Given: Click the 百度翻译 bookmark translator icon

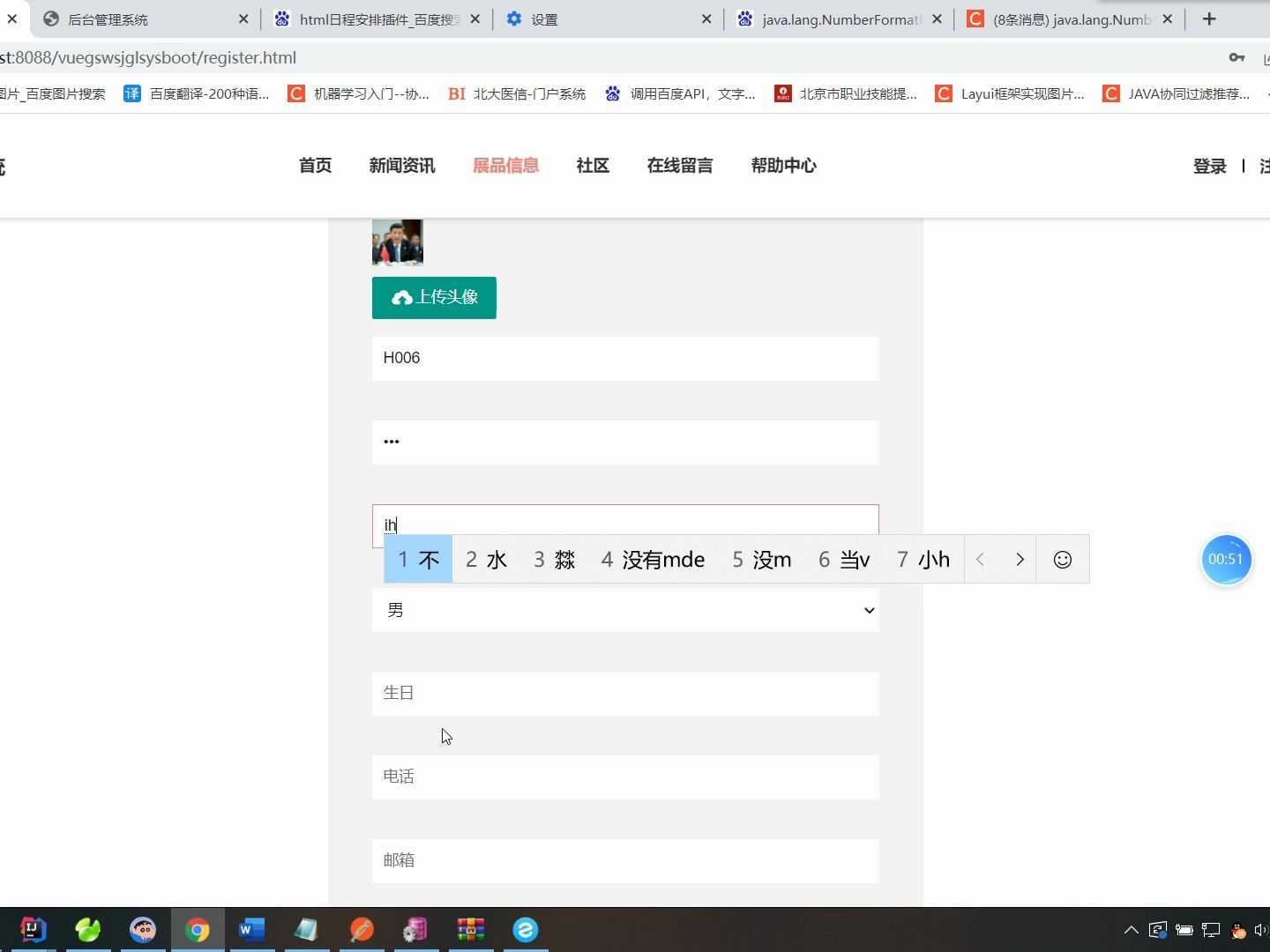Looking at the screenshot, I should (x=132, y=93).
